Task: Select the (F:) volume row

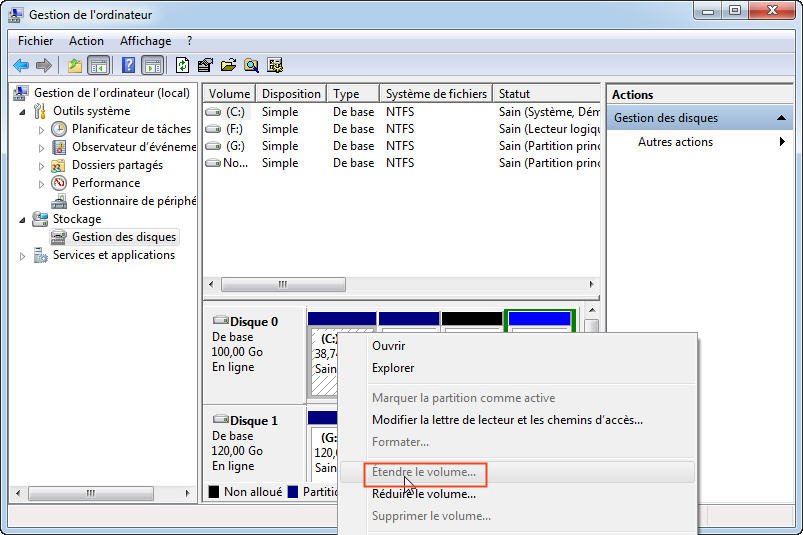Action: 401,129
